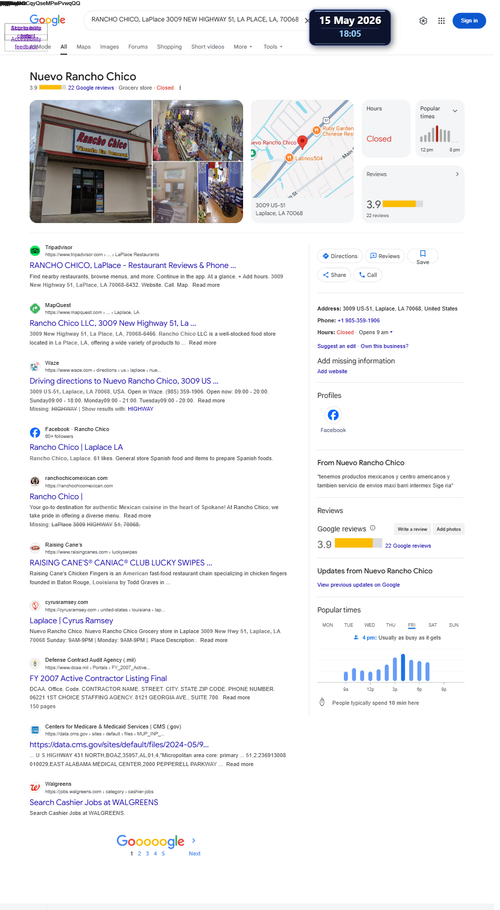Open the Facebook profile icon in Profiles
The height and width of the screenshot is (910, 500).
click(x=333, y=415)
